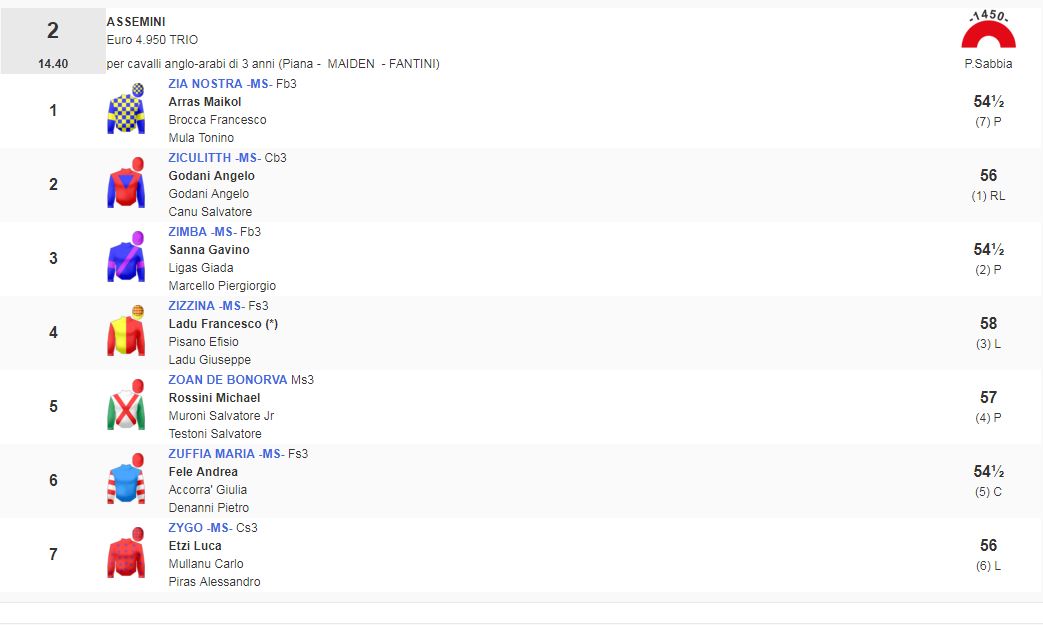The height and width of the screenshot is (625, 1043).
Task: Open the ZIA NOSTRA horse link
Action: point(205,84)
